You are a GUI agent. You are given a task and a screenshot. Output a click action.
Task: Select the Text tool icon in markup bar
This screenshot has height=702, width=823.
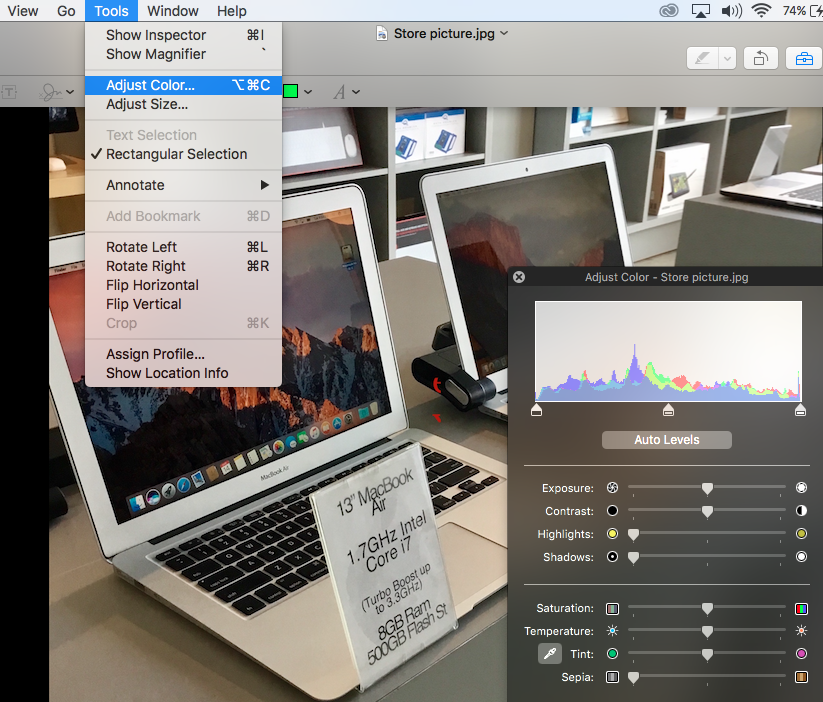[x=9, y=92]
